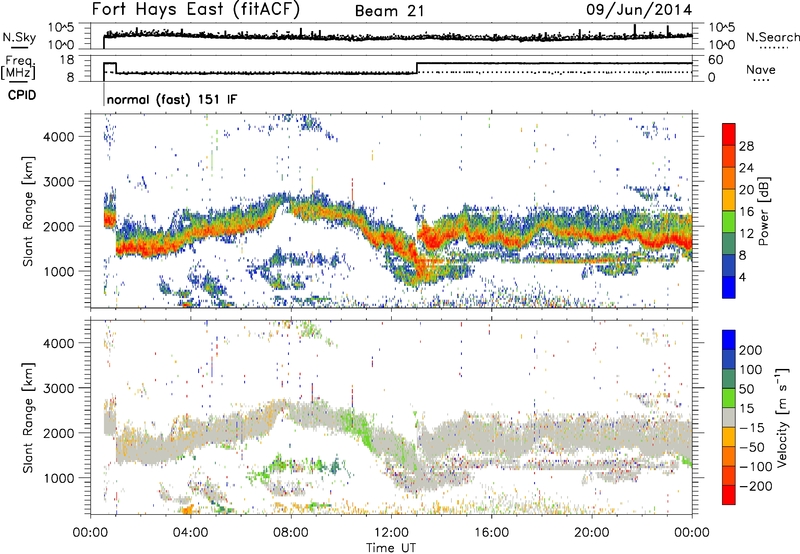The image size is (800, 554).
Task: Select the 'N.Sky' axis label
Action: tap(19, 37)
